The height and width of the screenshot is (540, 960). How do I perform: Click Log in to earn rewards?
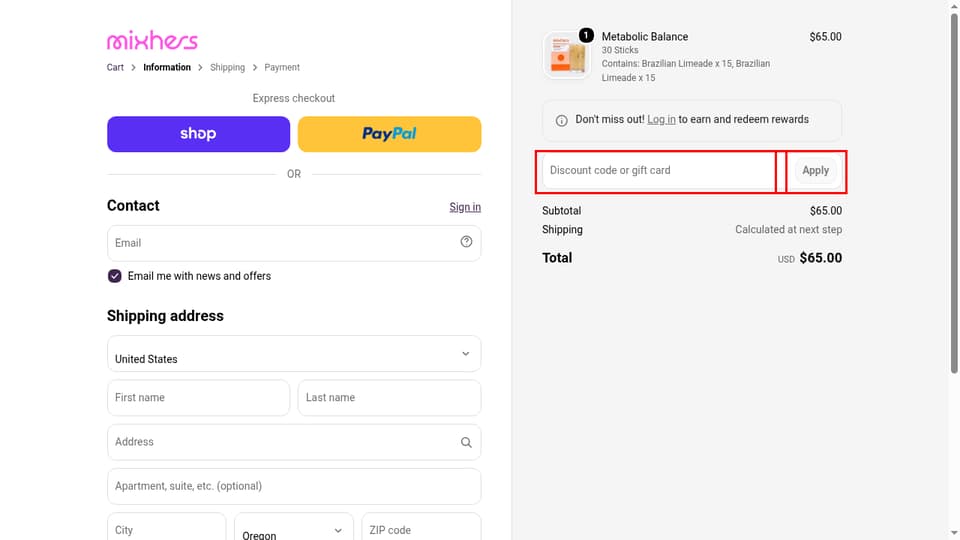[x=661, y=119]
